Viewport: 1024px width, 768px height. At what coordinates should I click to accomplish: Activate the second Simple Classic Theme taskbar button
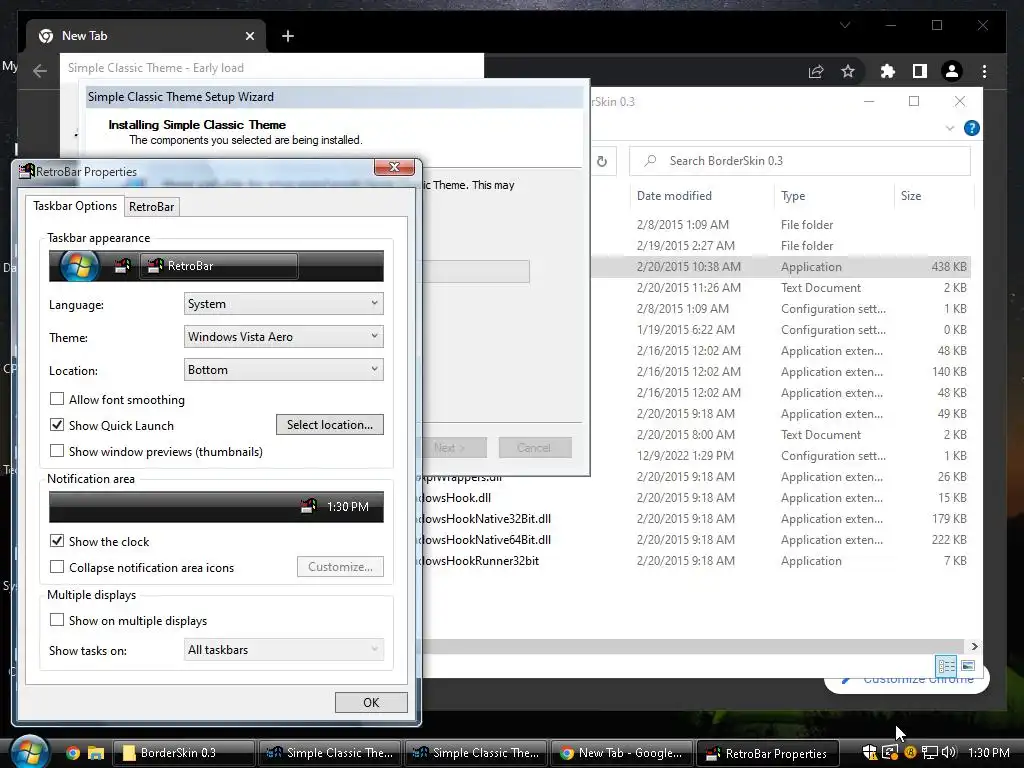pos(475,753)
